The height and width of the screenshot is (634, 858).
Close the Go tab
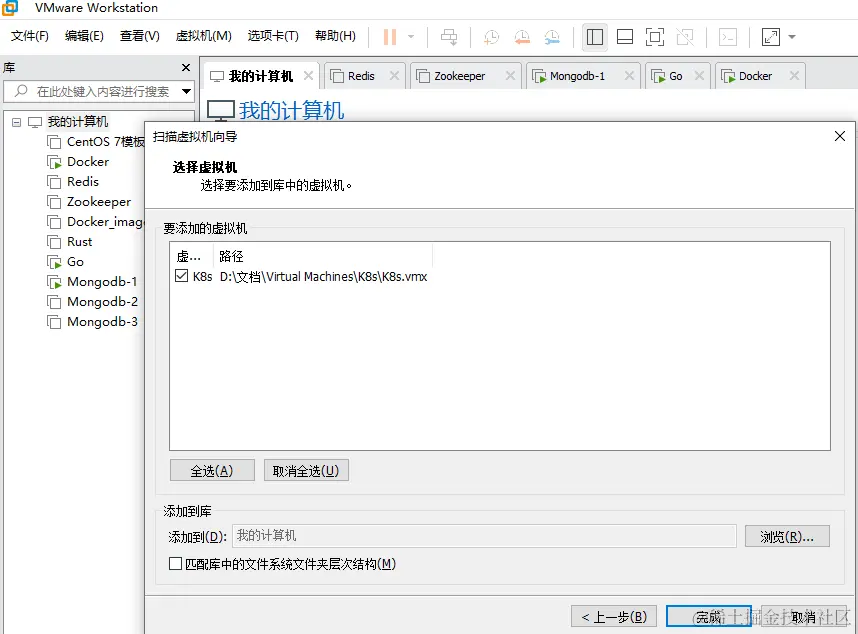click(699, 75)
